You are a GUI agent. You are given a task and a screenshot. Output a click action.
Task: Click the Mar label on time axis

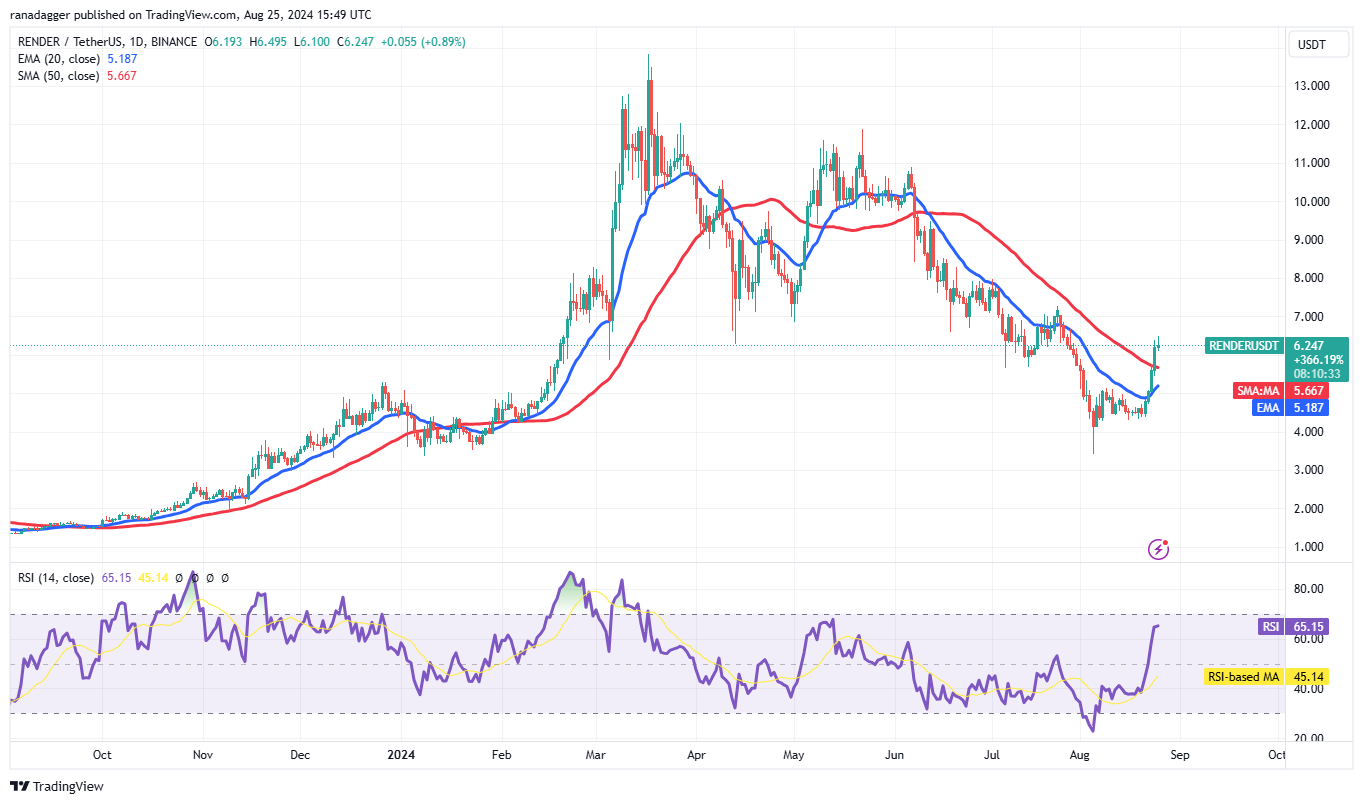click(597, 755)
